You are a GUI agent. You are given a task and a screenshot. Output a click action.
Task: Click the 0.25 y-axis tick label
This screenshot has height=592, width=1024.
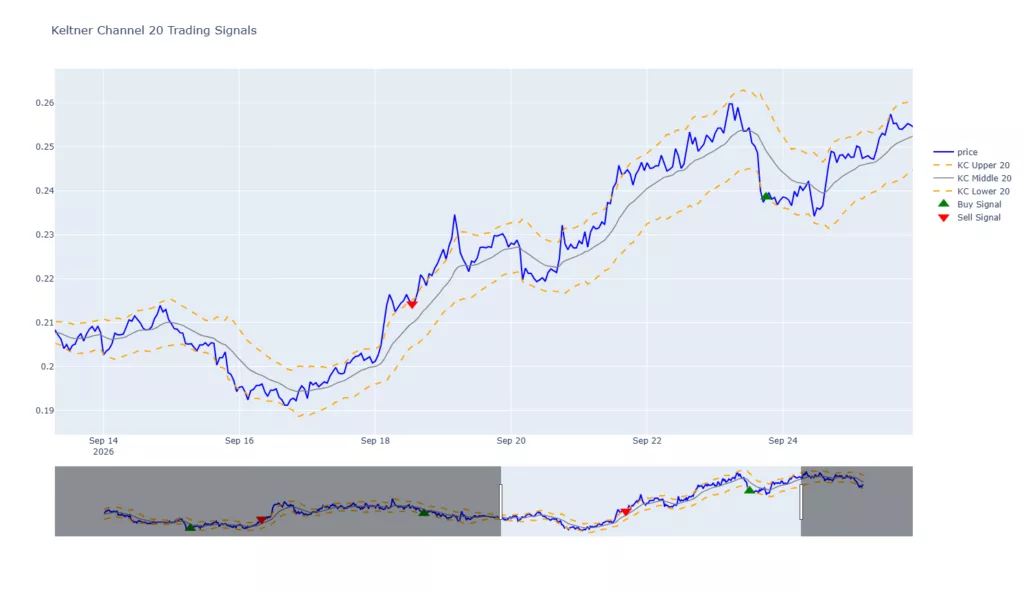45,147
